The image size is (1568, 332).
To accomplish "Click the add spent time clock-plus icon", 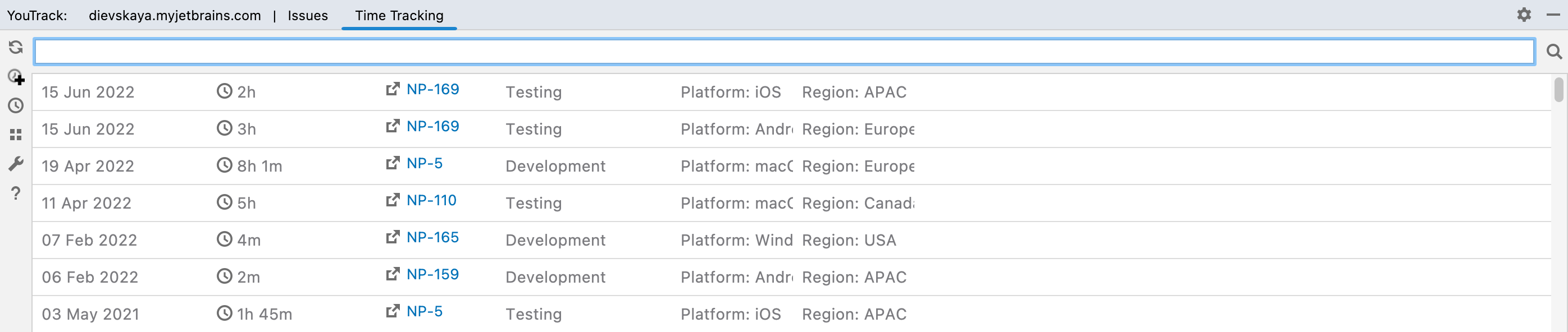I will tap(16, 77).
